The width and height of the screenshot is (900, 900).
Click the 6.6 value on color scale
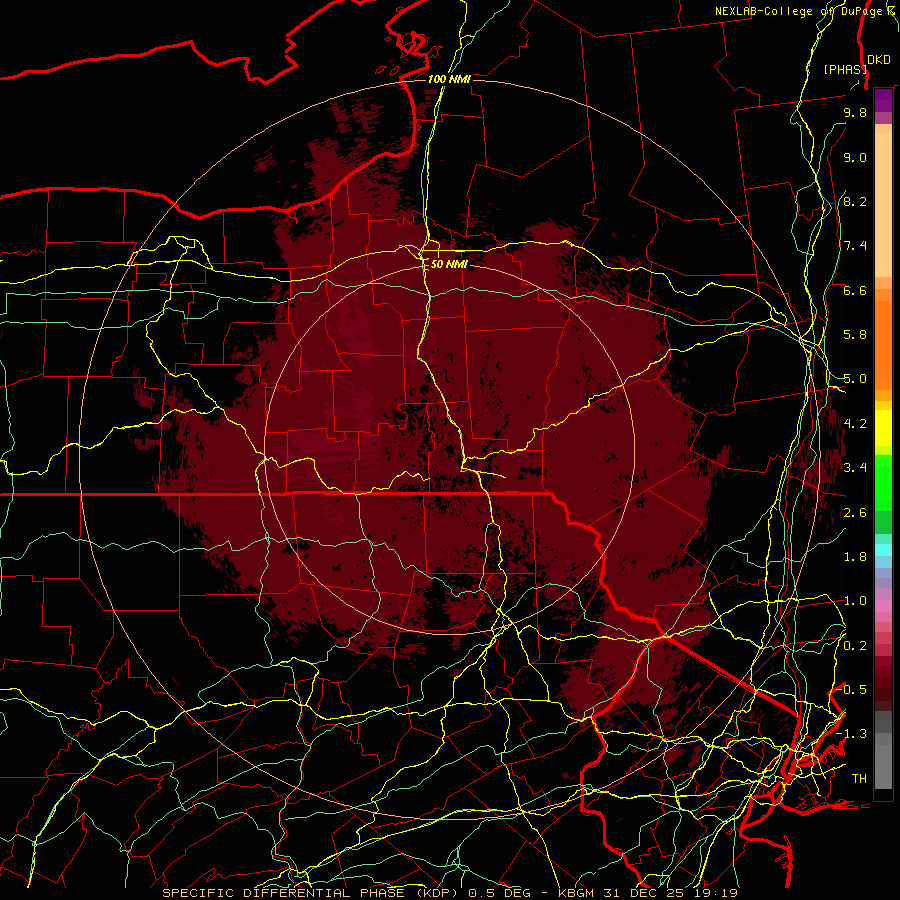coord(855,290)
